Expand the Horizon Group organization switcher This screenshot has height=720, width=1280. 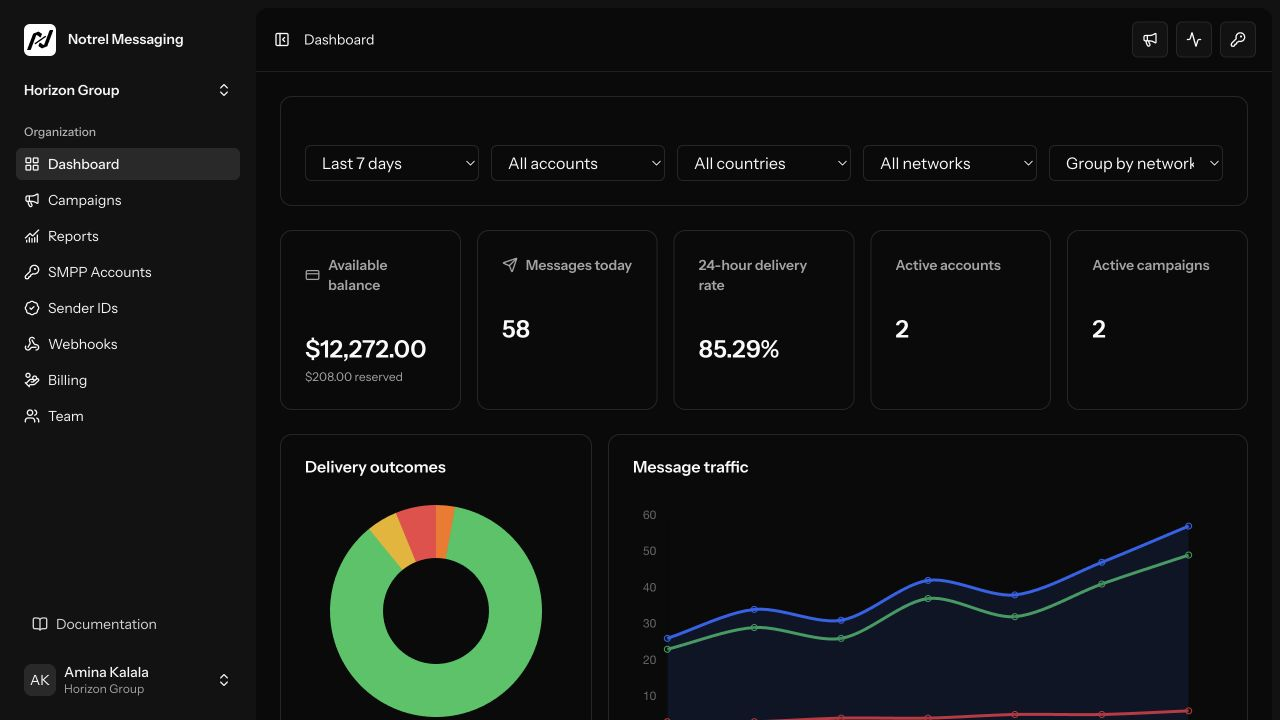pyautogui.click(x=128, y=90)
